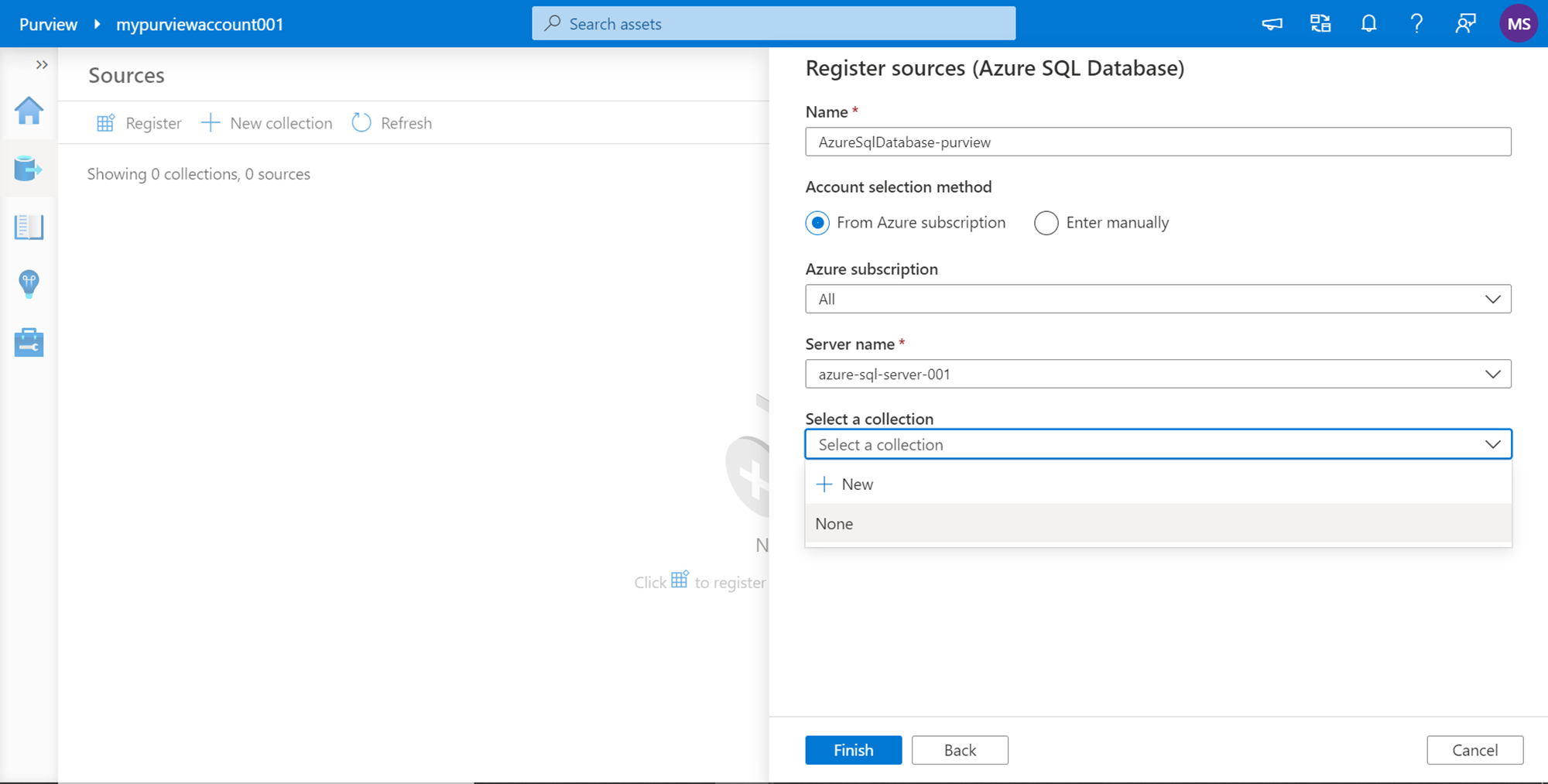This screenshot has width=1548, height=784.
Task: Select the From Azure subscription radio button
Action: [817, 223]
